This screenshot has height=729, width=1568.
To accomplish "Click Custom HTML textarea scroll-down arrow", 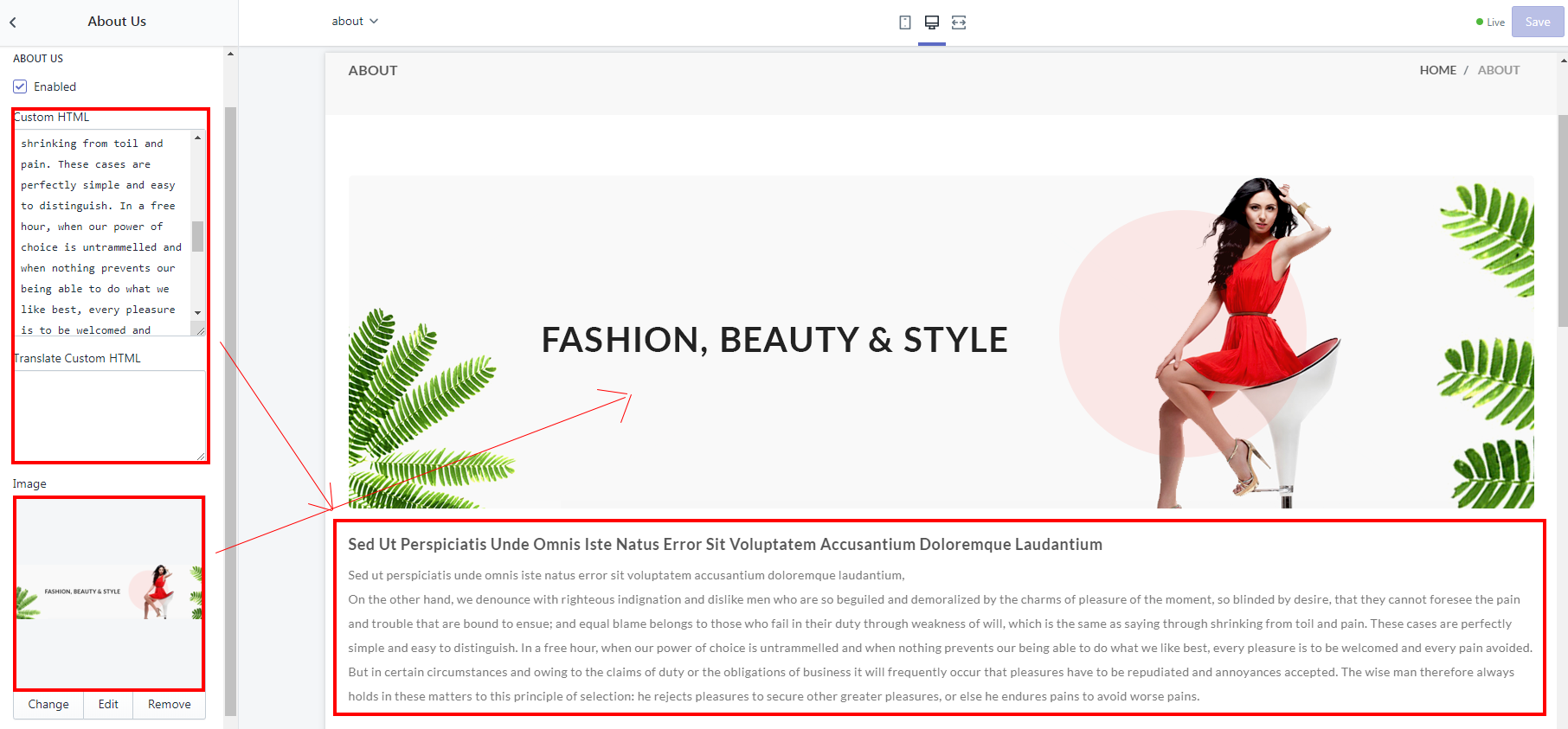I will [198, 313].
